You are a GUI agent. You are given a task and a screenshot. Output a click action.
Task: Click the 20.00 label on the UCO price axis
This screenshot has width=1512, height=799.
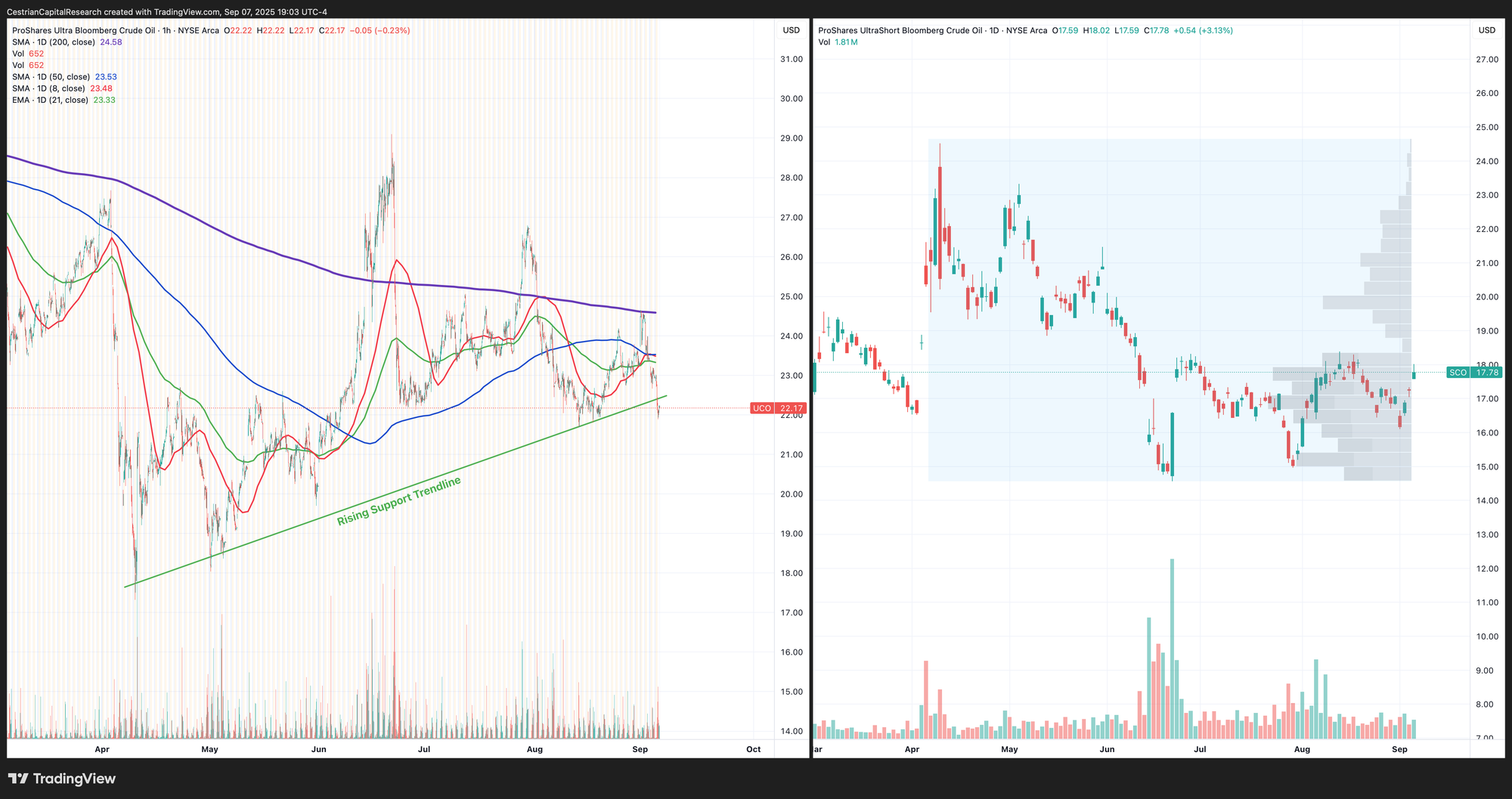[x=791, y=494]
